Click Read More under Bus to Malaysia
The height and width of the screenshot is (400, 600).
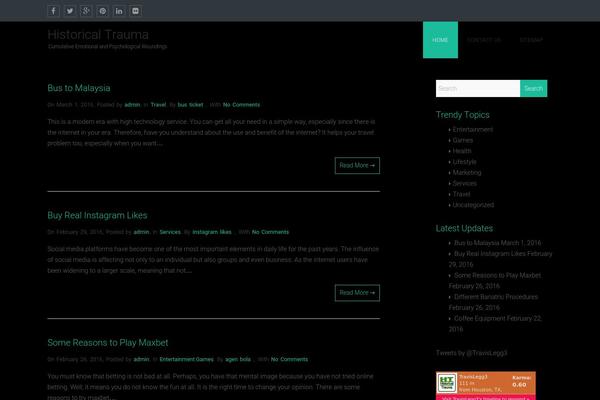(357, 165)
